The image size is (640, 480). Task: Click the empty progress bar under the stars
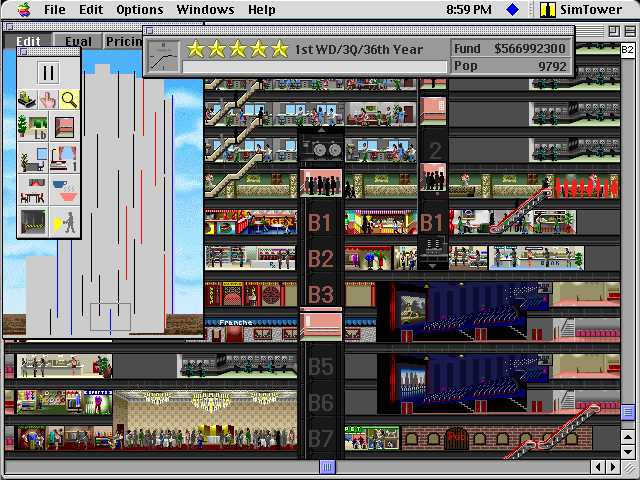(x=315, y=67)
